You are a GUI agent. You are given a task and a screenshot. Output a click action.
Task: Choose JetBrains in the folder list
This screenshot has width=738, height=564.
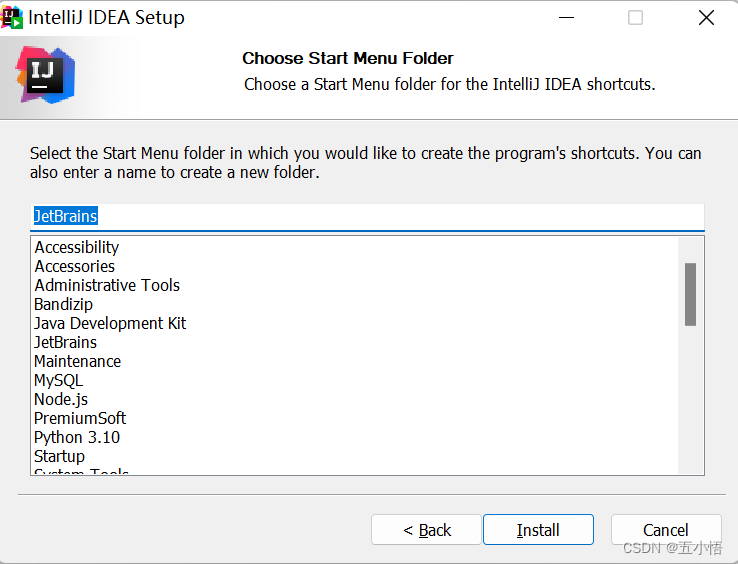65,342
